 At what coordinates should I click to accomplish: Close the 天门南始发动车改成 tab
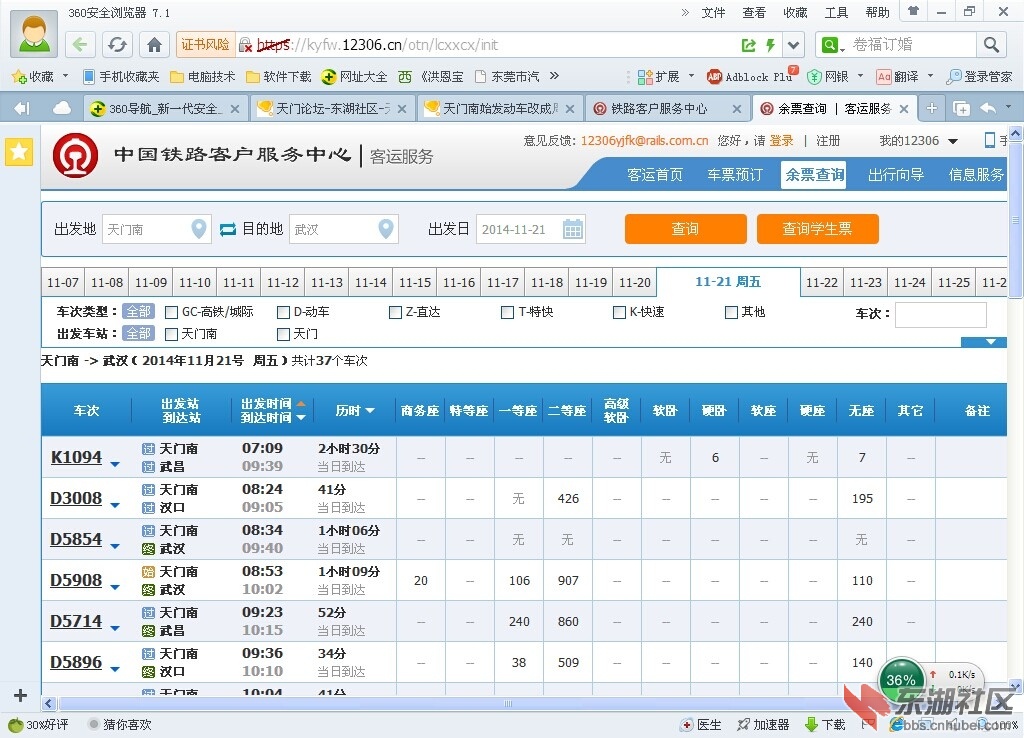pos(570,109)
